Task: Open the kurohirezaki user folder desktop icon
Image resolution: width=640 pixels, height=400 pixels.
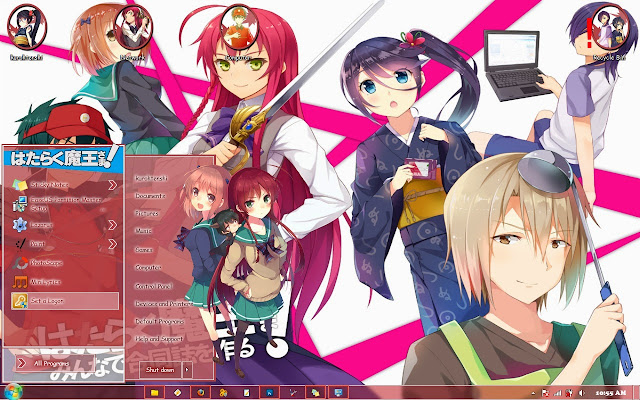Action: coord(27,32)
